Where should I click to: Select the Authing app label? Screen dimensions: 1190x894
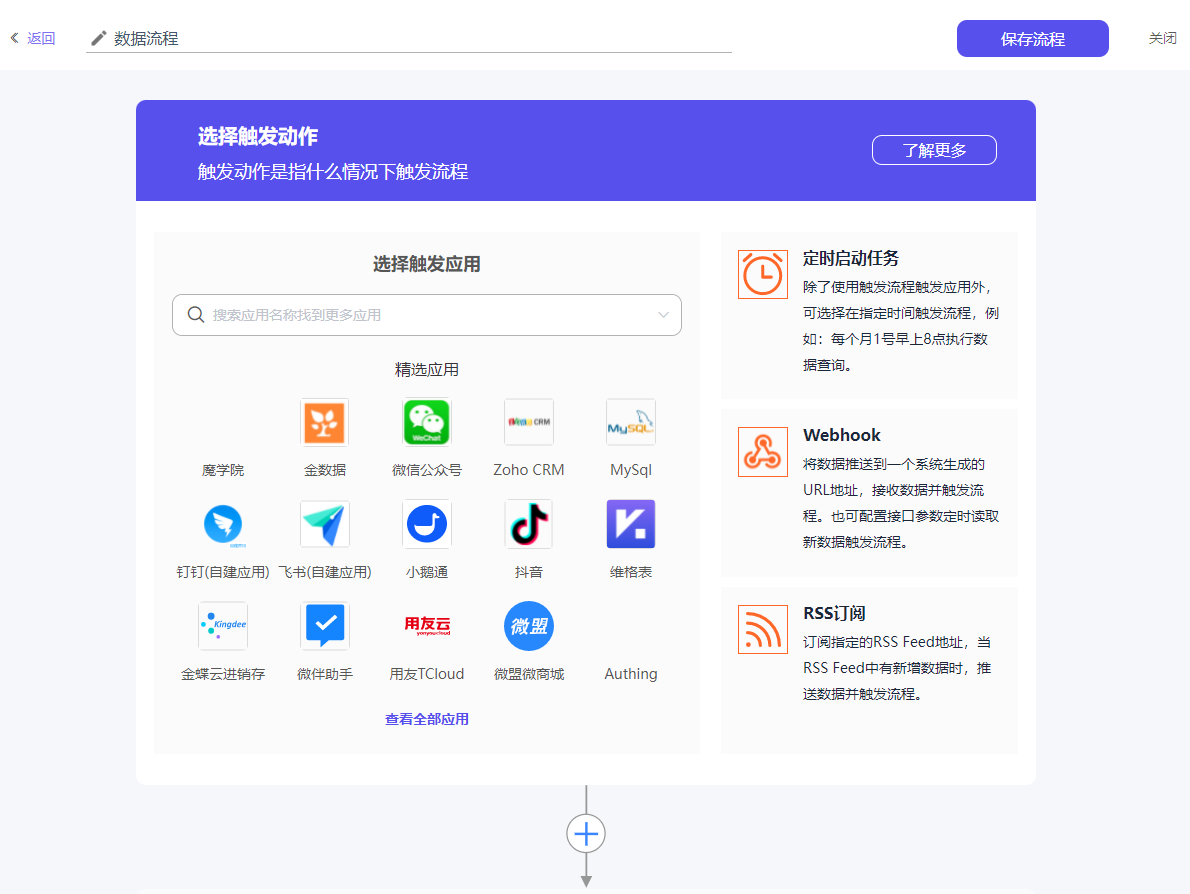pos(631,674)
